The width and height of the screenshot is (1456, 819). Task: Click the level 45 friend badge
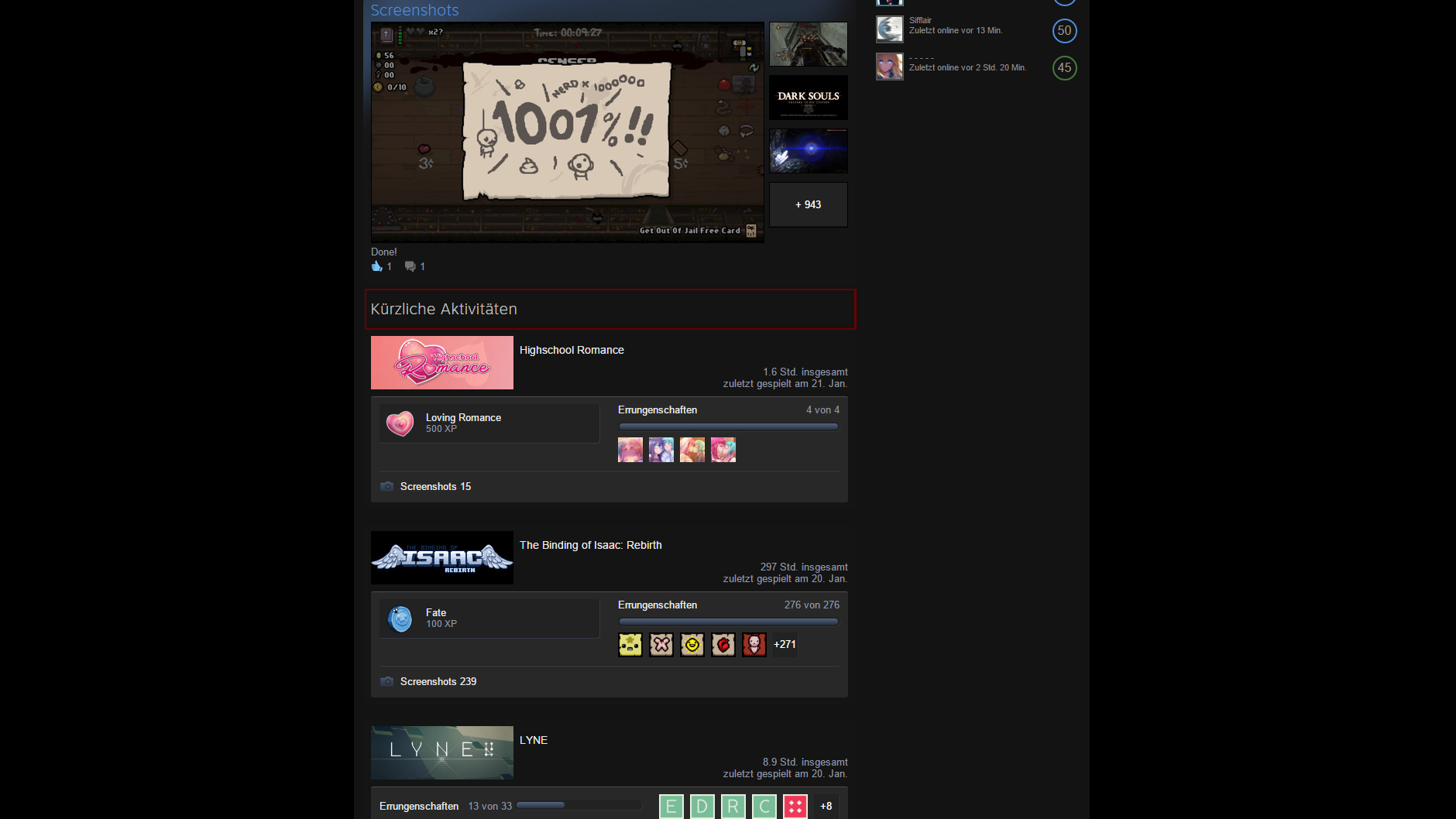pos(1065,68)
